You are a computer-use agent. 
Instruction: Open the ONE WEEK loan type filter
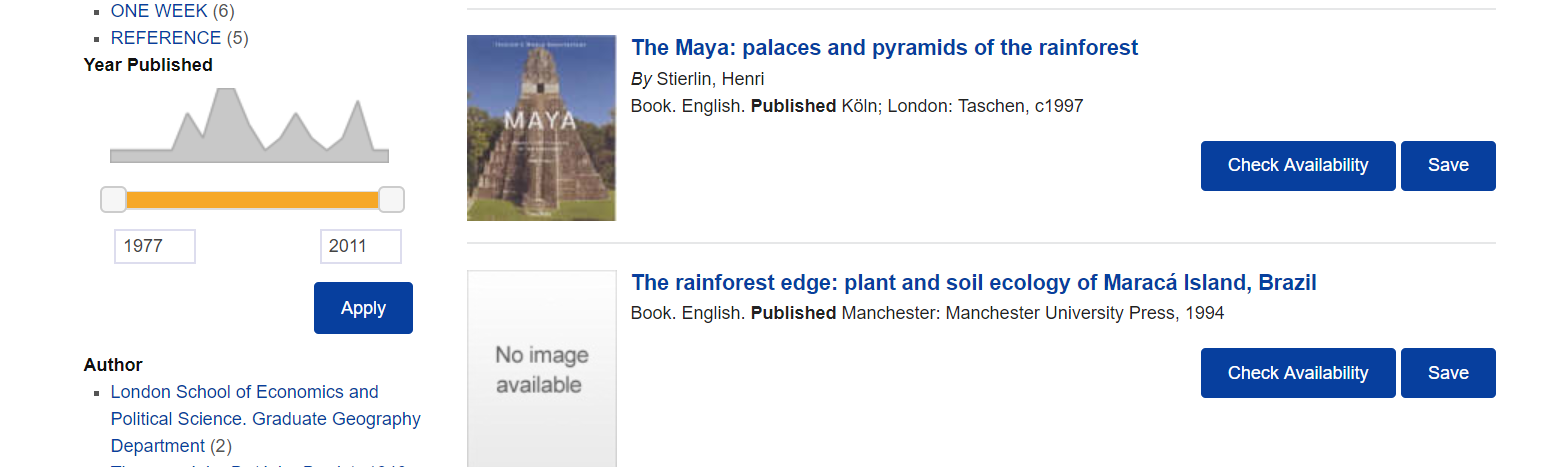(x=159, y=11)
